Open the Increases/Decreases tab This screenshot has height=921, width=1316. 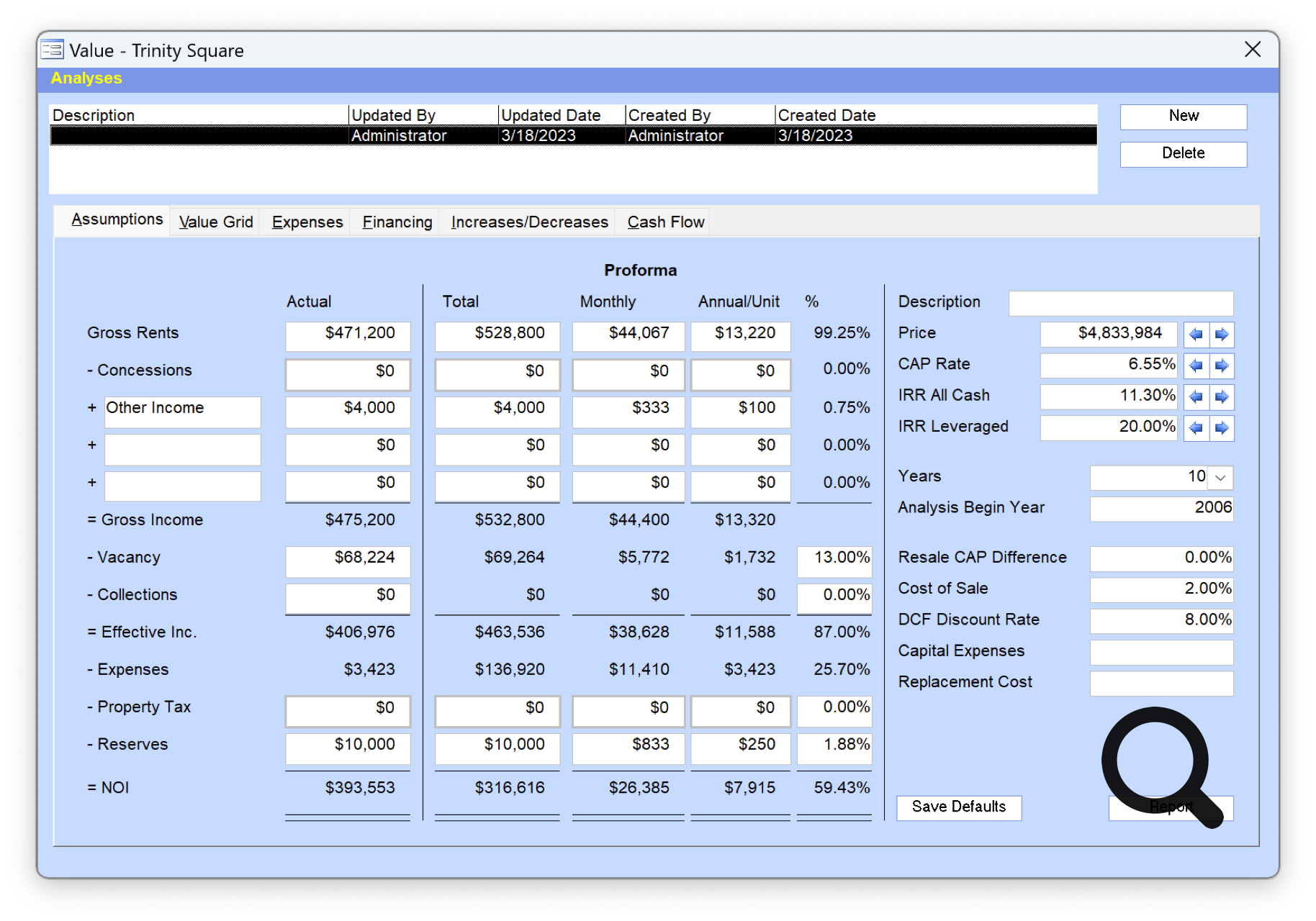point(529,222)
